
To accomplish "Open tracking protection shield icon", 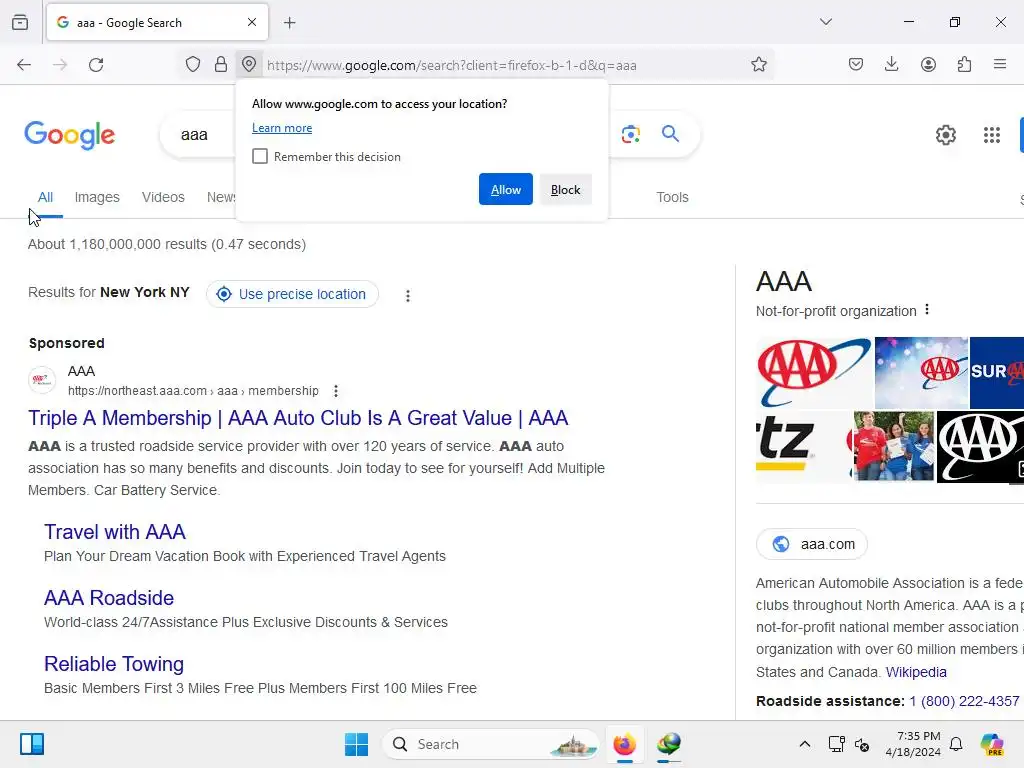I will point(193,65).
